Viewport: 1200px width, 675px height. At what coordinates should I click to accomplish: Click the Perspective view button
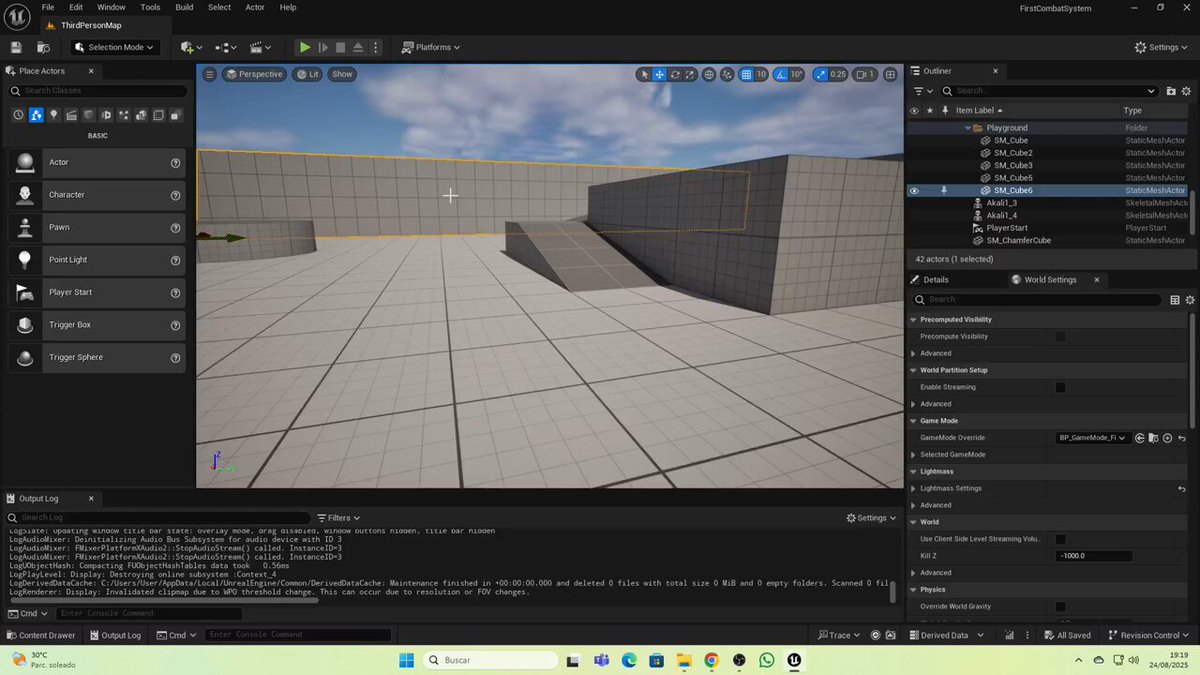coord(254,74)
